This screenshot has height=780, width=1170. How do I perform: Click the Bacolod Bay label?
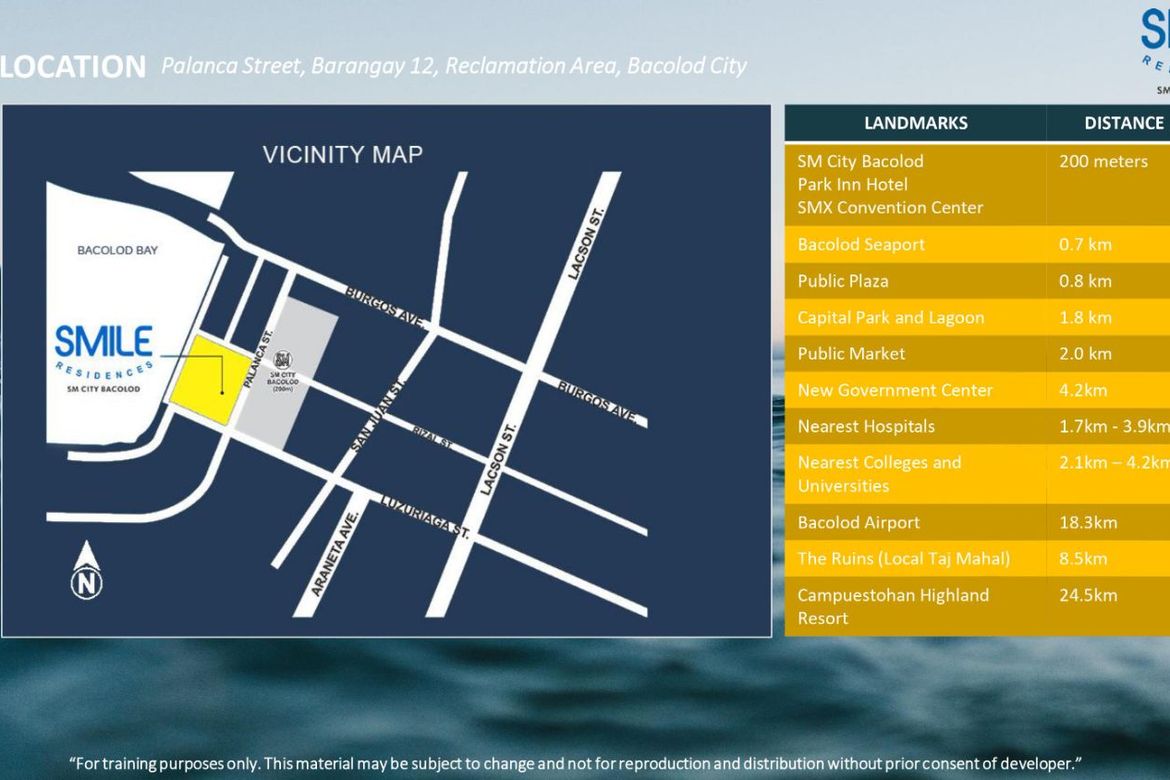click(x=118, y=250)
